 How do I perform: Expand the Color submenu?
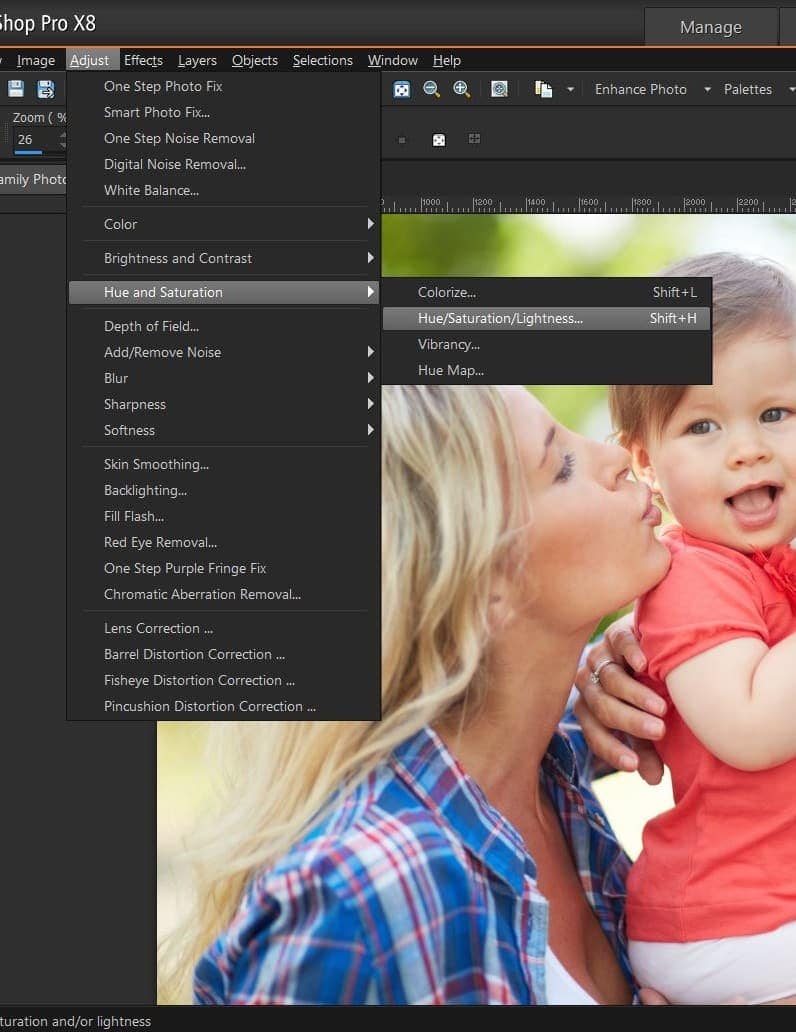(x=223, y=224)
